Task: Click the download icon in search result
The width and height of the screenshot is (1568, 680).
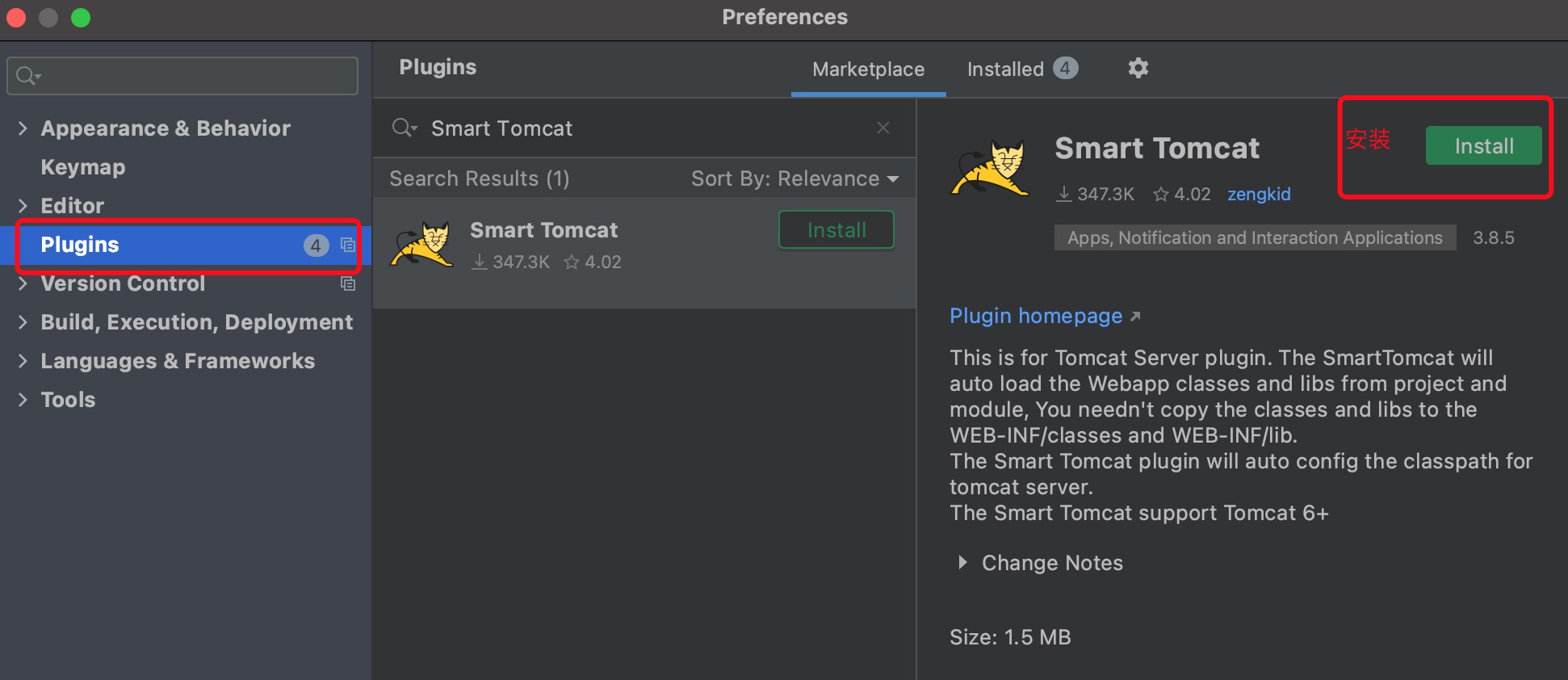Action: tap(480, 262)
